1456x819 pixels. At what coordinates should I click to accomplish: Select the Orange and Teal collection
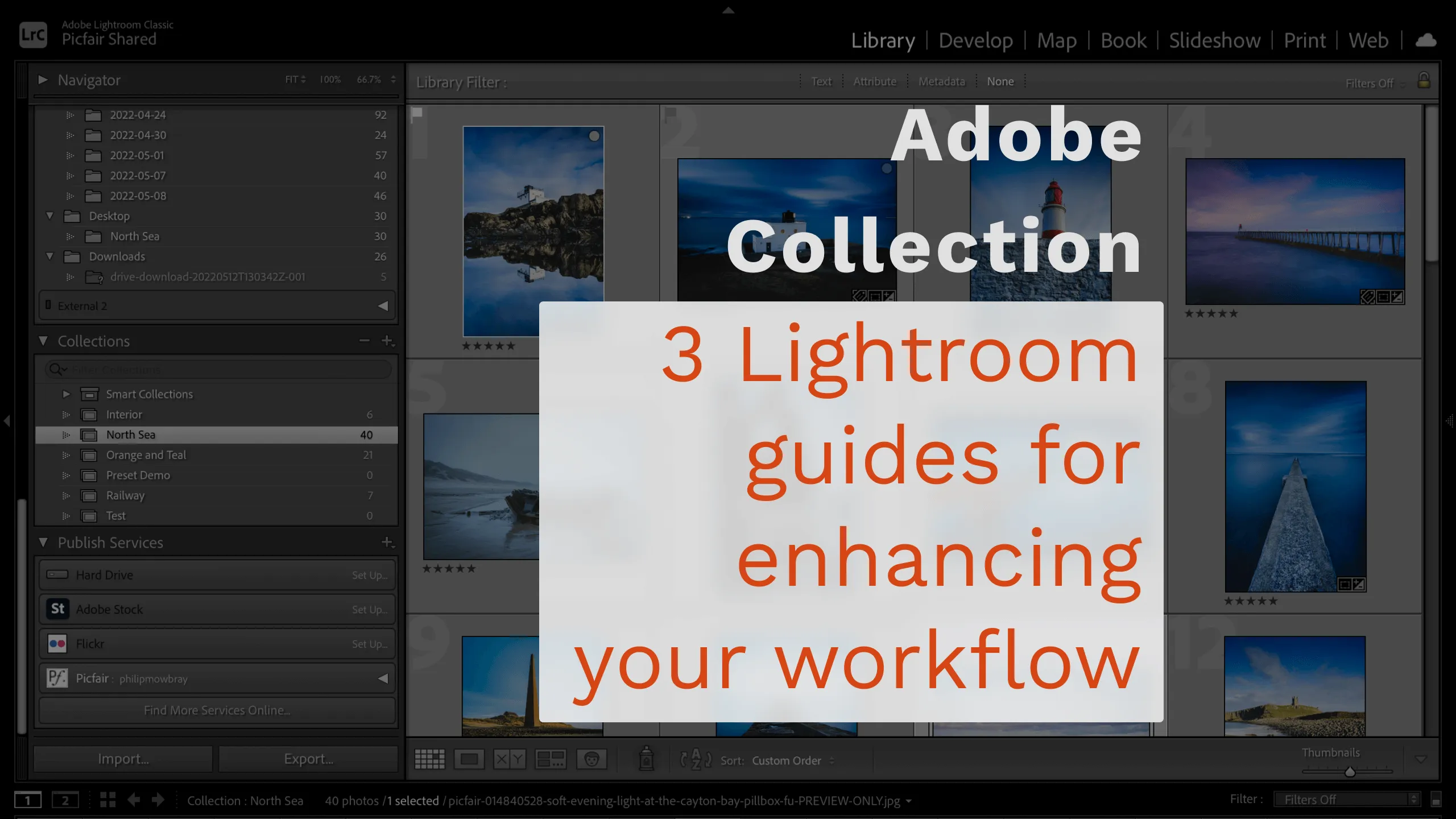pyautogui.click(x=216, y=455)
